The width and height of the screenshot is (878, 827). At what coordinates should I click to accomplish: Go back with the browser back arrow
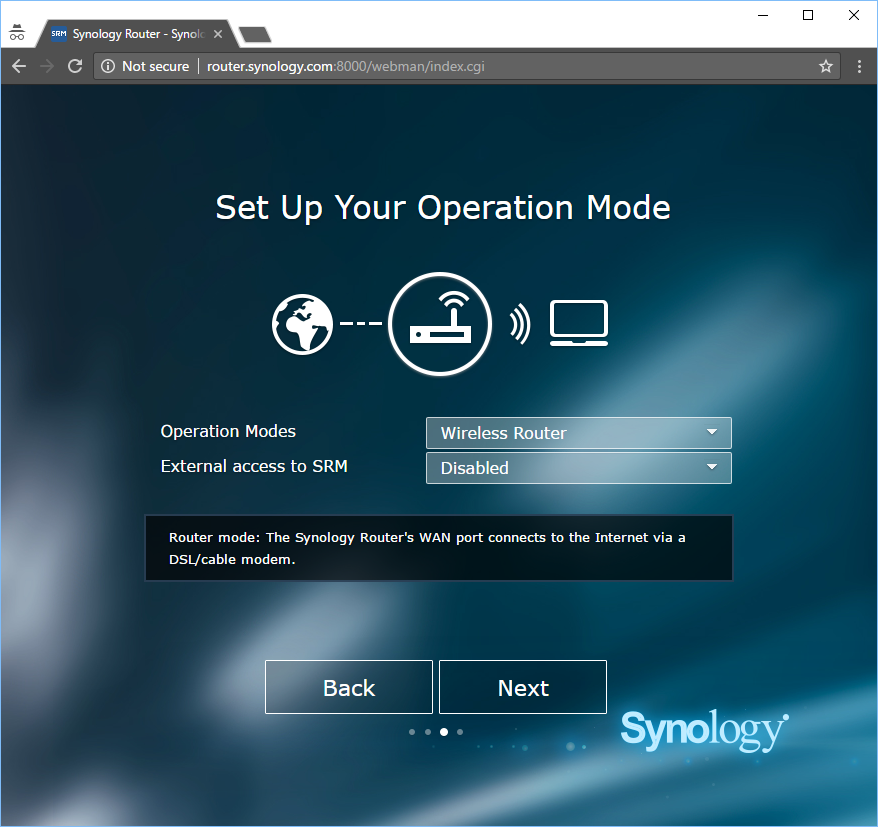[x=19, y=66]
